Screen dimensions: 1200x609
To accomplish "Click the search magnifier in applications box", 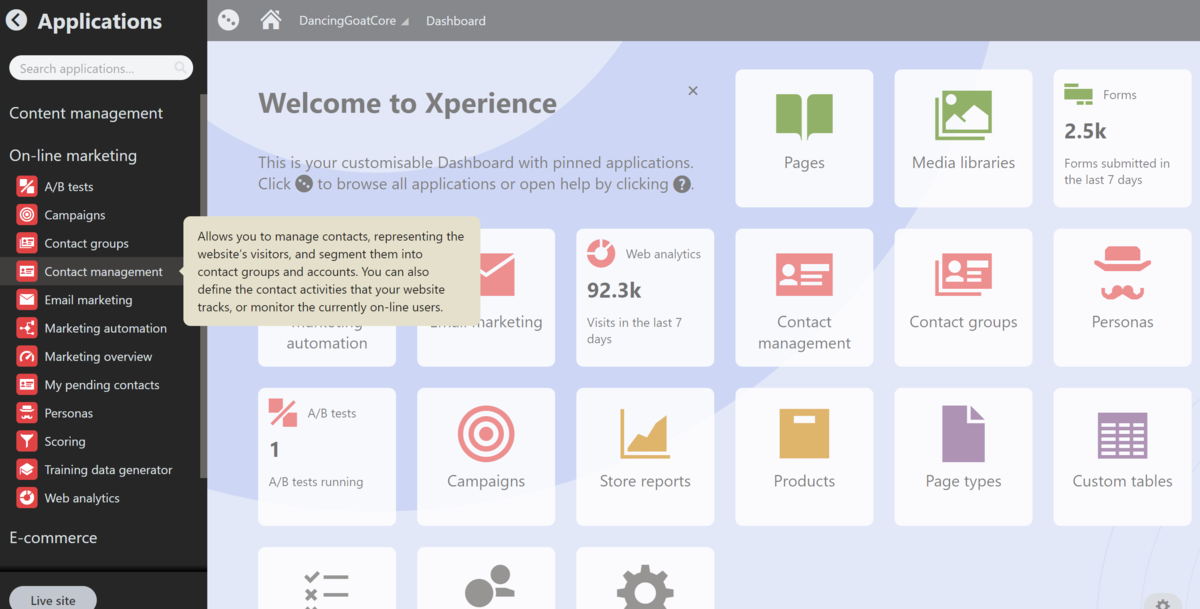I will click(180, 68).
